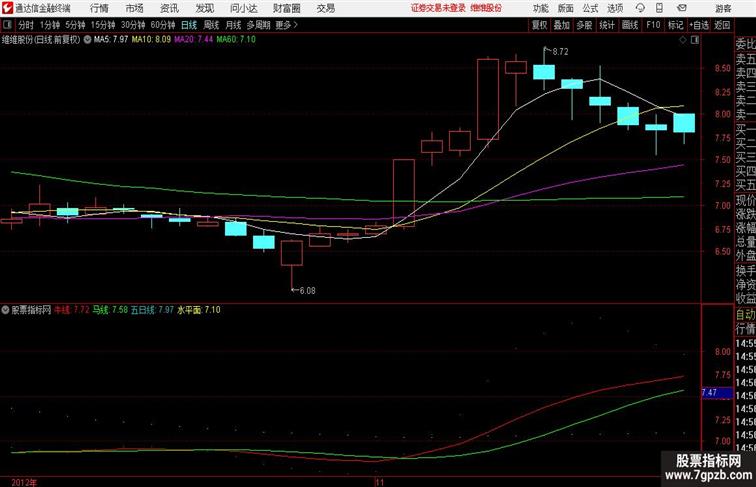
Task: Click the 8.72 high price marker
Action: pos(560,52)
